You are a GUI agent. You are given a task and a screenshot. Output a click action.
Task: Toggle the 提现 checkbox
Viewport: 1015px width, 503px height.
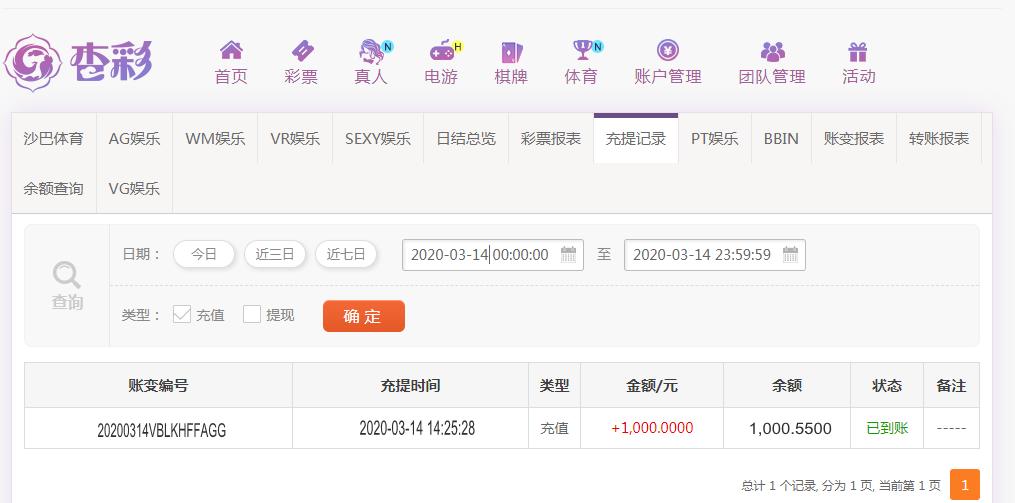click(x=252, y=315)
